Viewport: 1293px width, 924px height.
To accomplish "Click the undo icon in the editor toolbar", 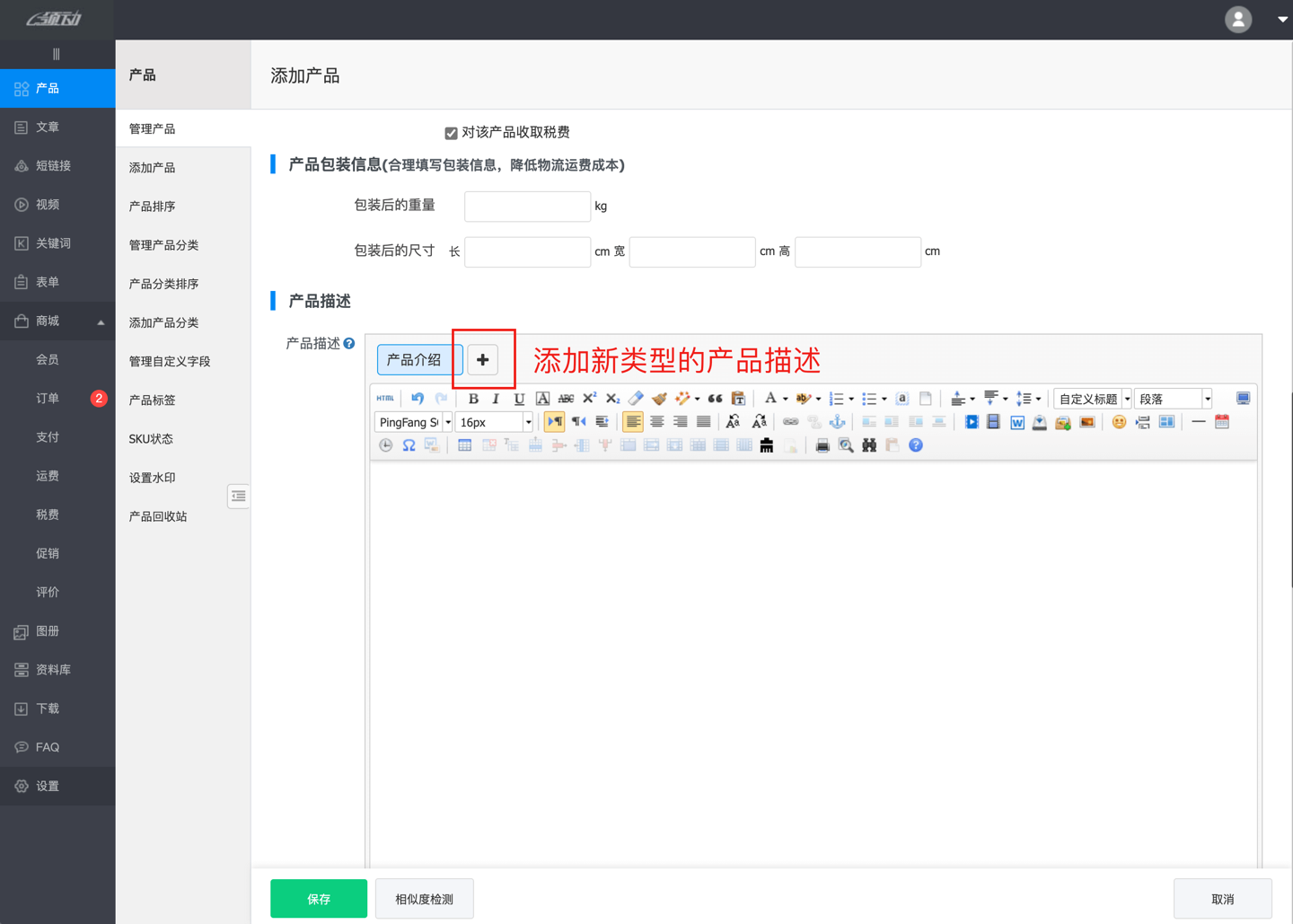I will 417,398.
